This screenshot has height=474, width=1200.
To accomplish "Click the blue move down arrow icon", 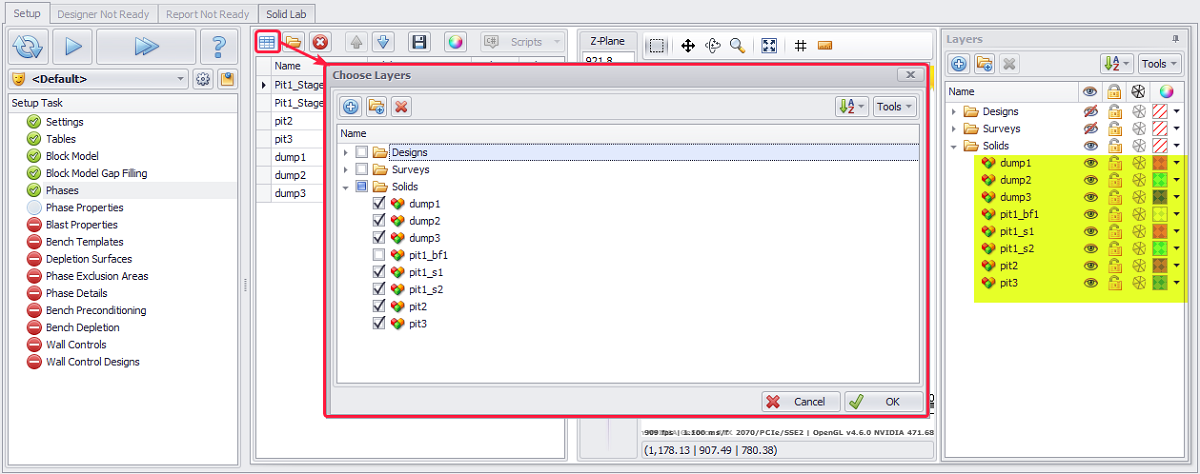I will 382,42.
